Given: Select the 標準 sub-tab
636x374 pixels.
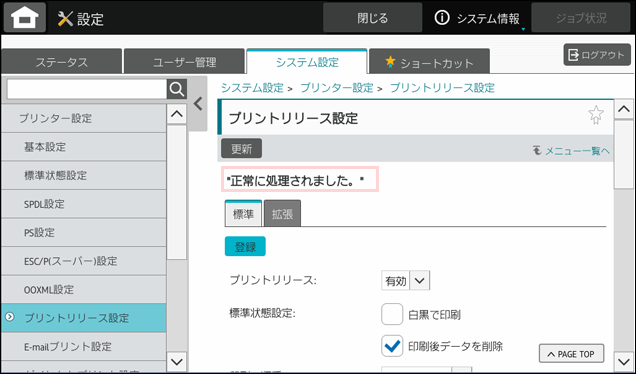Looking at the screenshot, I should [243, 214].
